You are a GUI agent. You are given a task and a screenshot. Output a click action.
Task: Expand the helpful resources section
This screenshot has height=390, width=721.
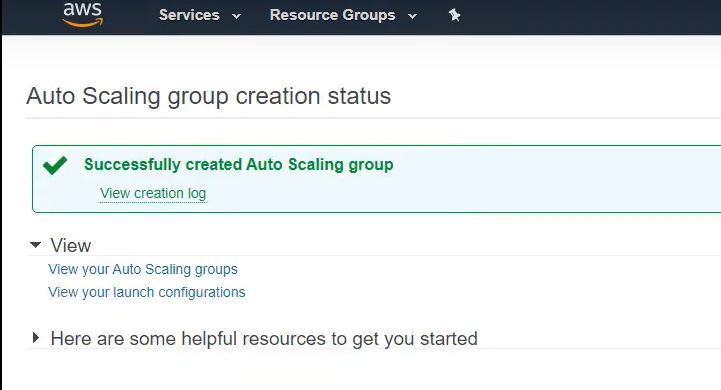click(x=35, y=338)
